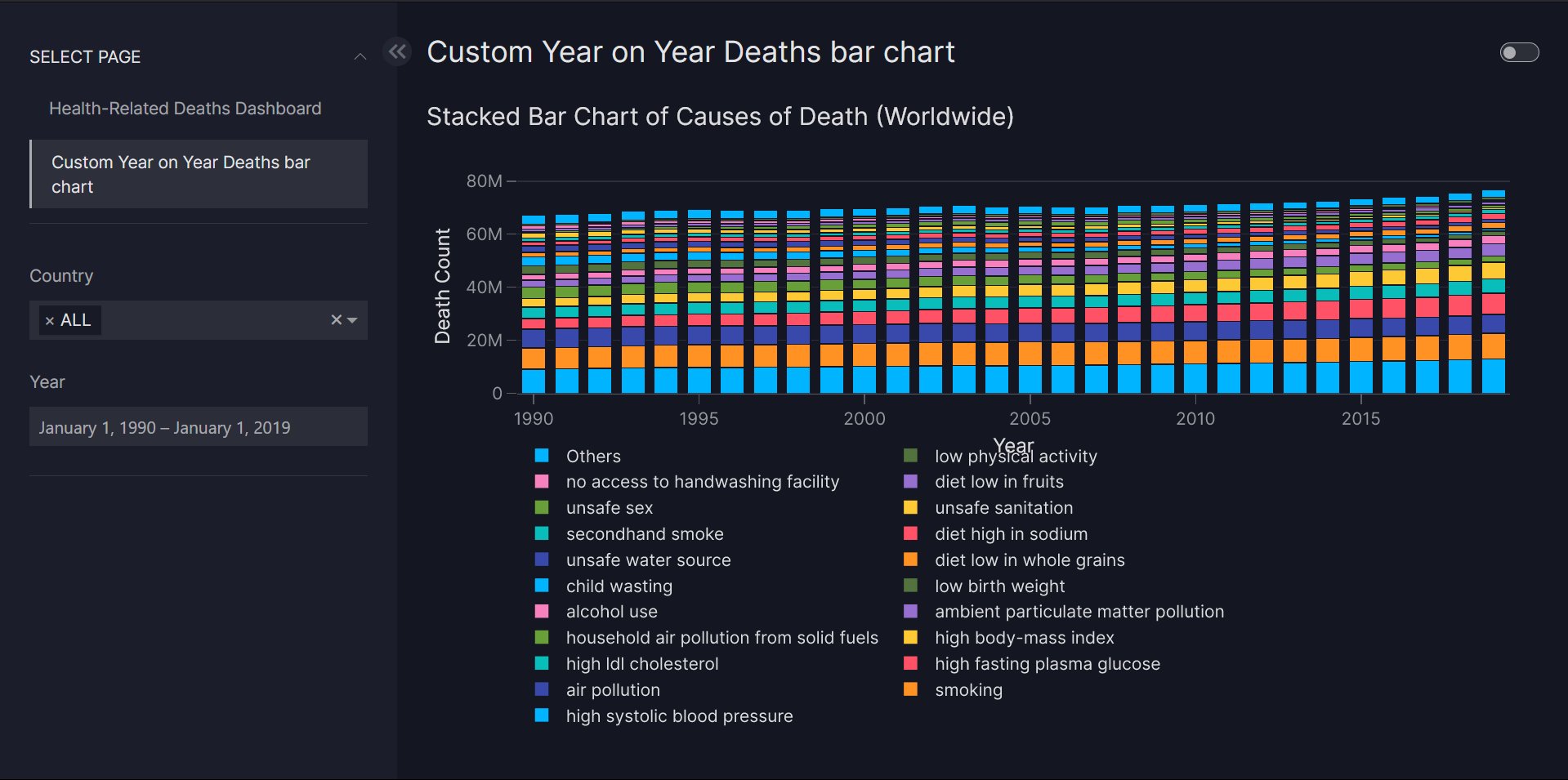Open Health-Related Deaths Dashboard page
Viewport: 1568px width, 780px height.
[x=185, y=109]
